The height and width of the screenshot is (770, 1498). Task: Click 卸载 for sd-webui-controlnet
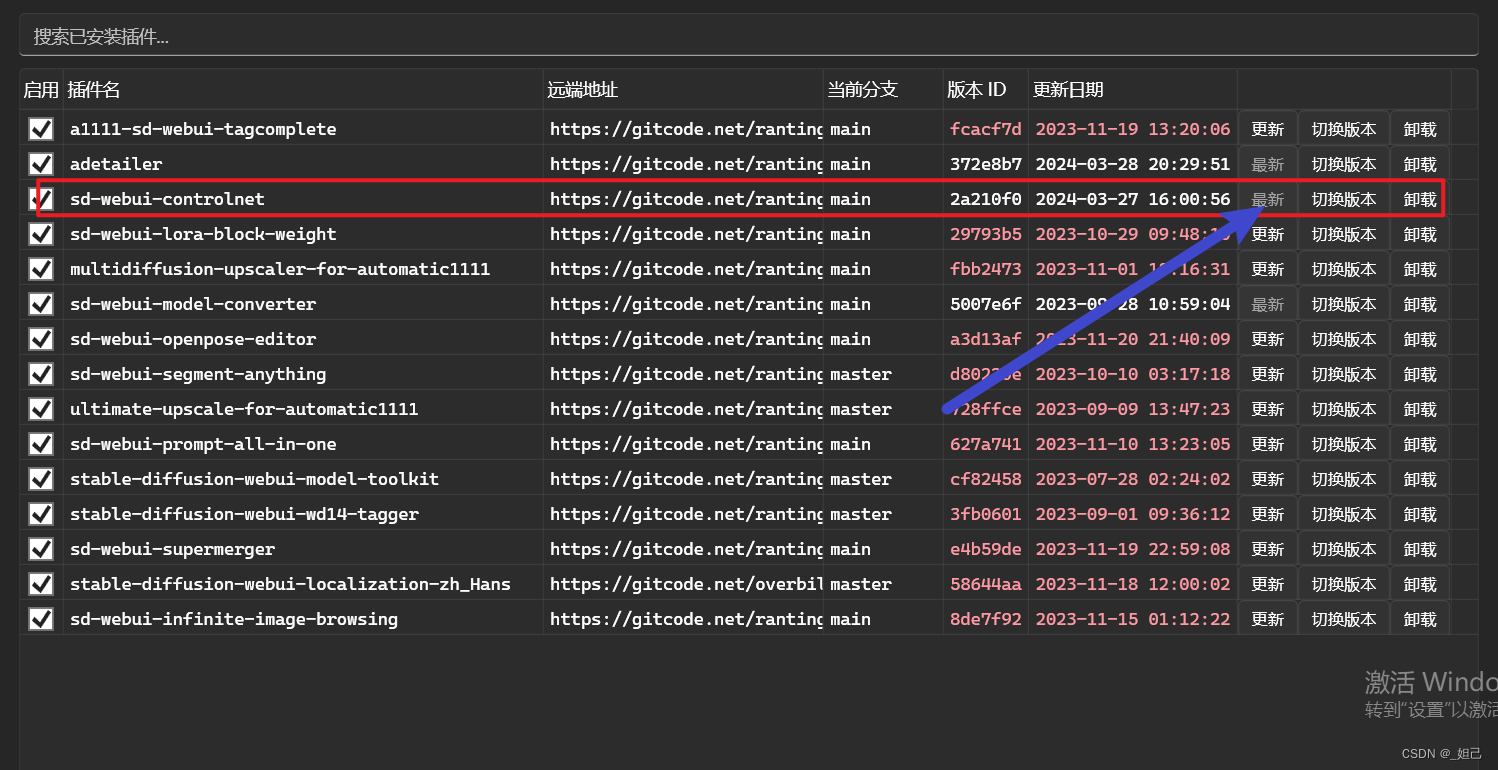[1420, 199]
